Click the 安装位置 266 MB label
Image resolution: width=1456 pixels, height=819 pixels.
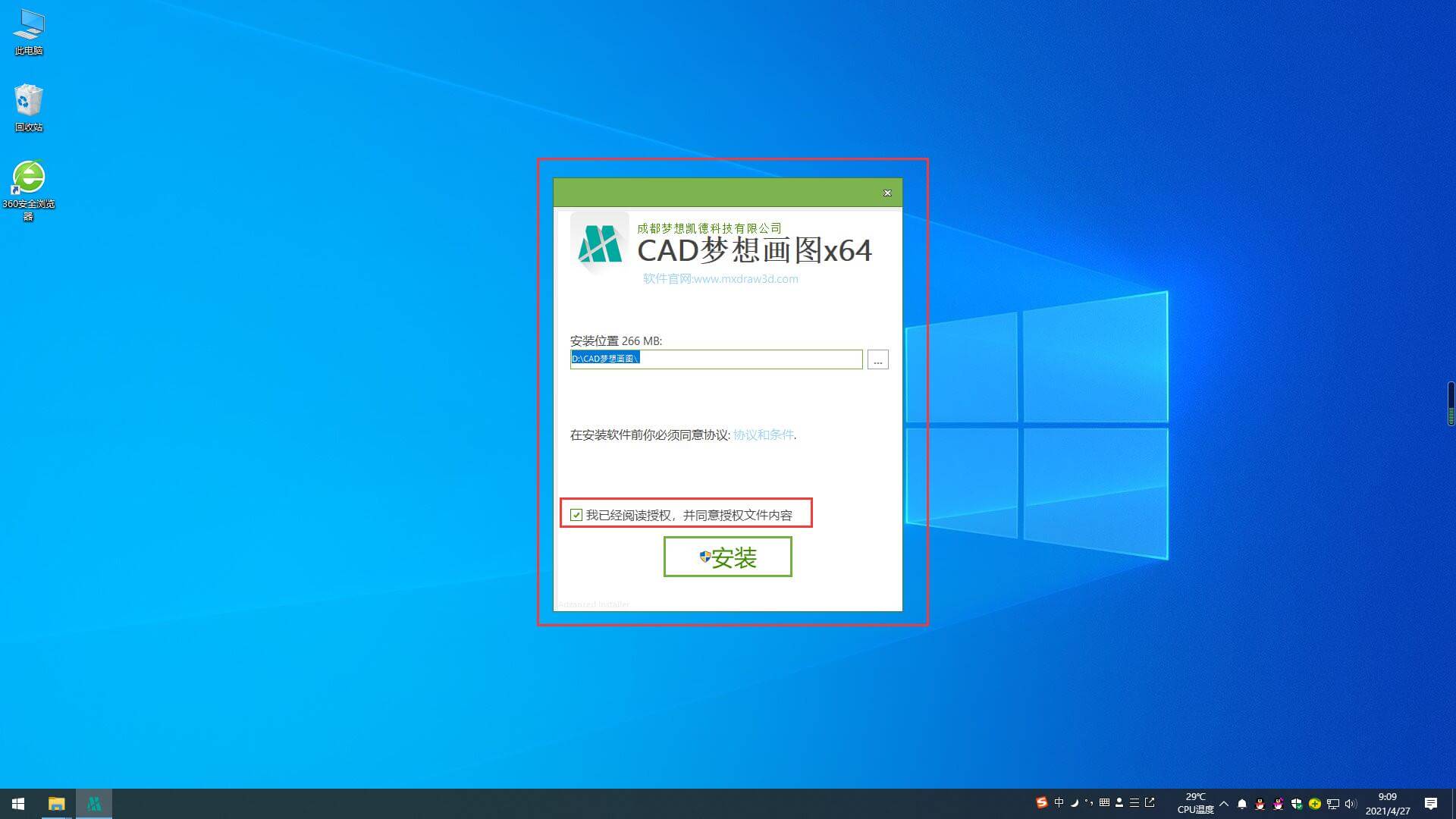click(616, 340)
